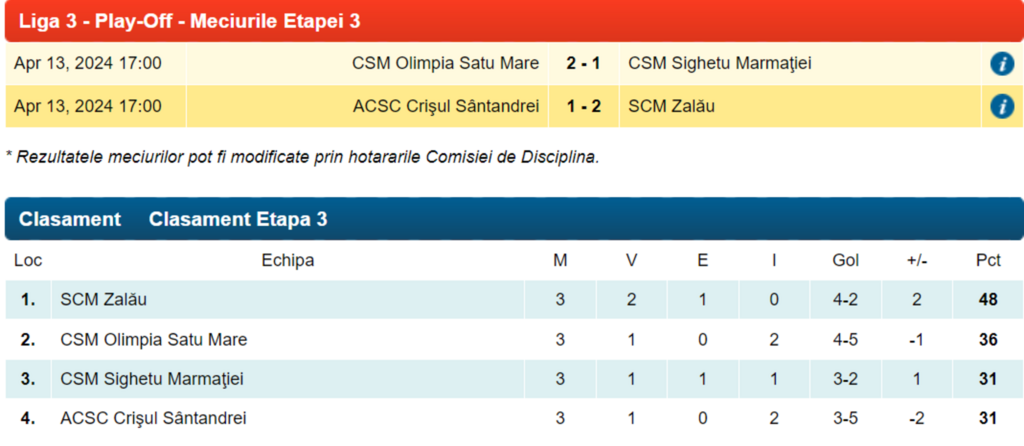Open the 1 - 2 match score
This screenshot has width=1024, height=446.
pos(583,106)
